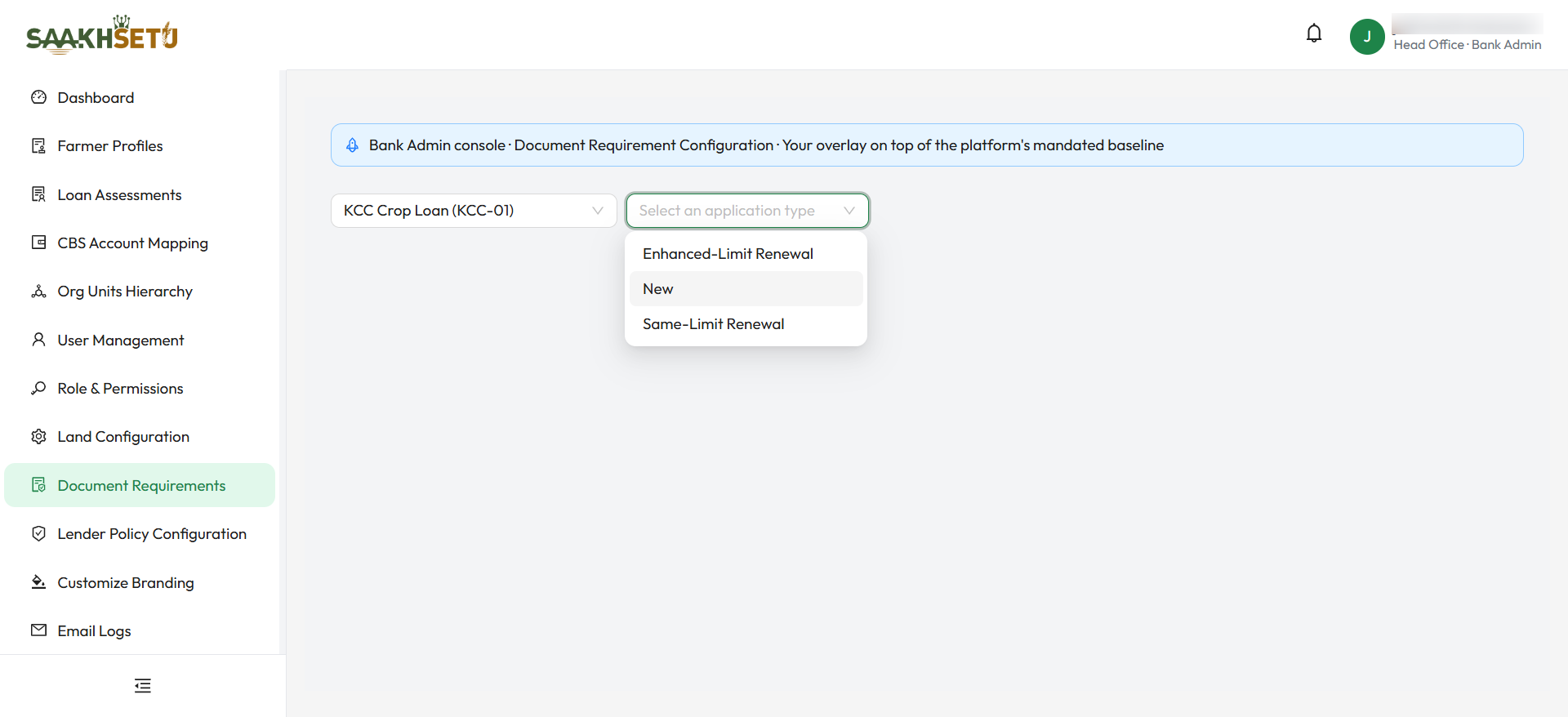Open the KCC Crop Loan product dropdown
The height and width of the screenshot is (717, 1568).
coord(474,211)
